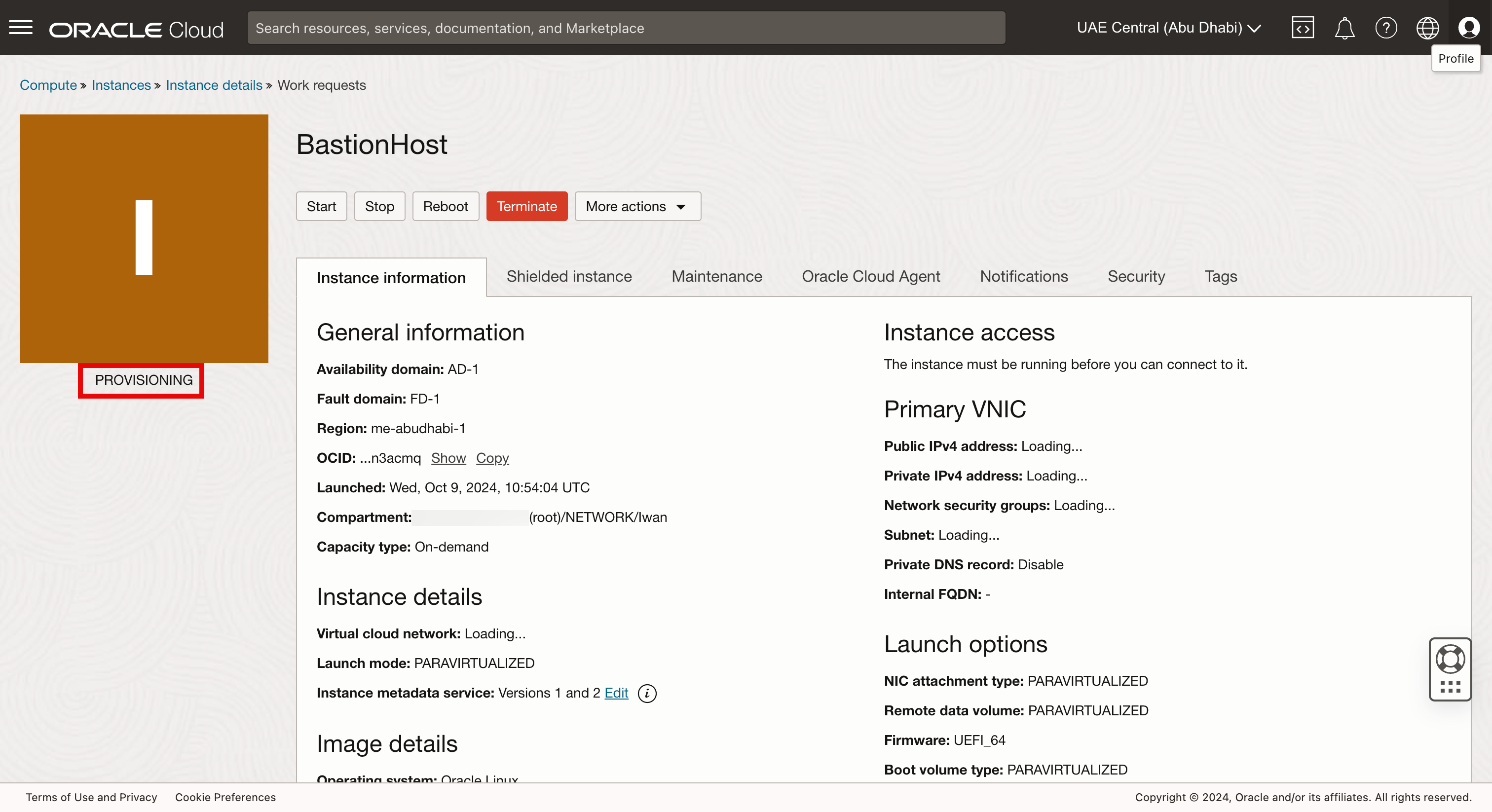1492x812 pixels.
Task: Expand the More actions dropdown
Action: [637, 206]
